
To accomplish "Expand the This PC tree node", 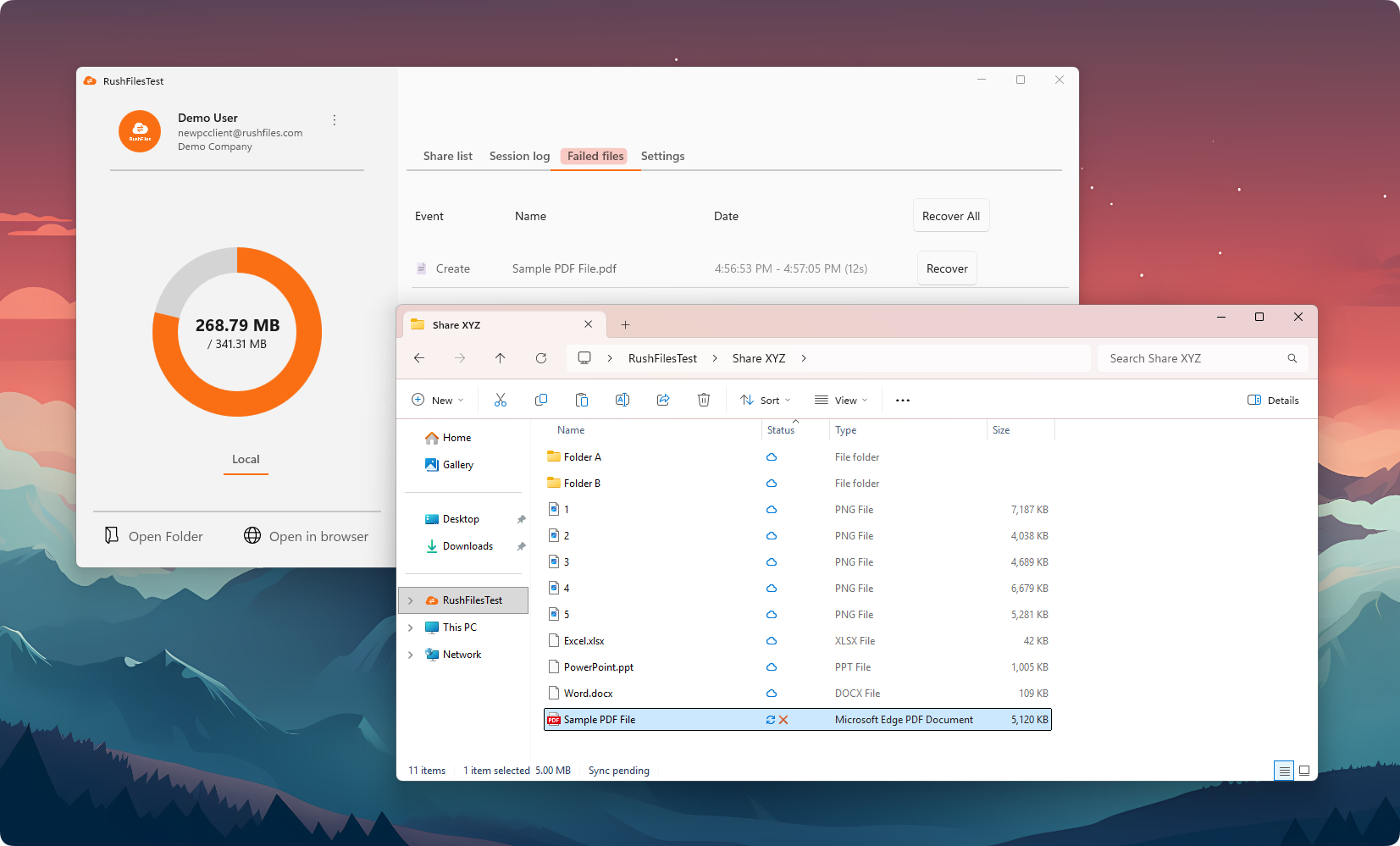I will [411, 628].
